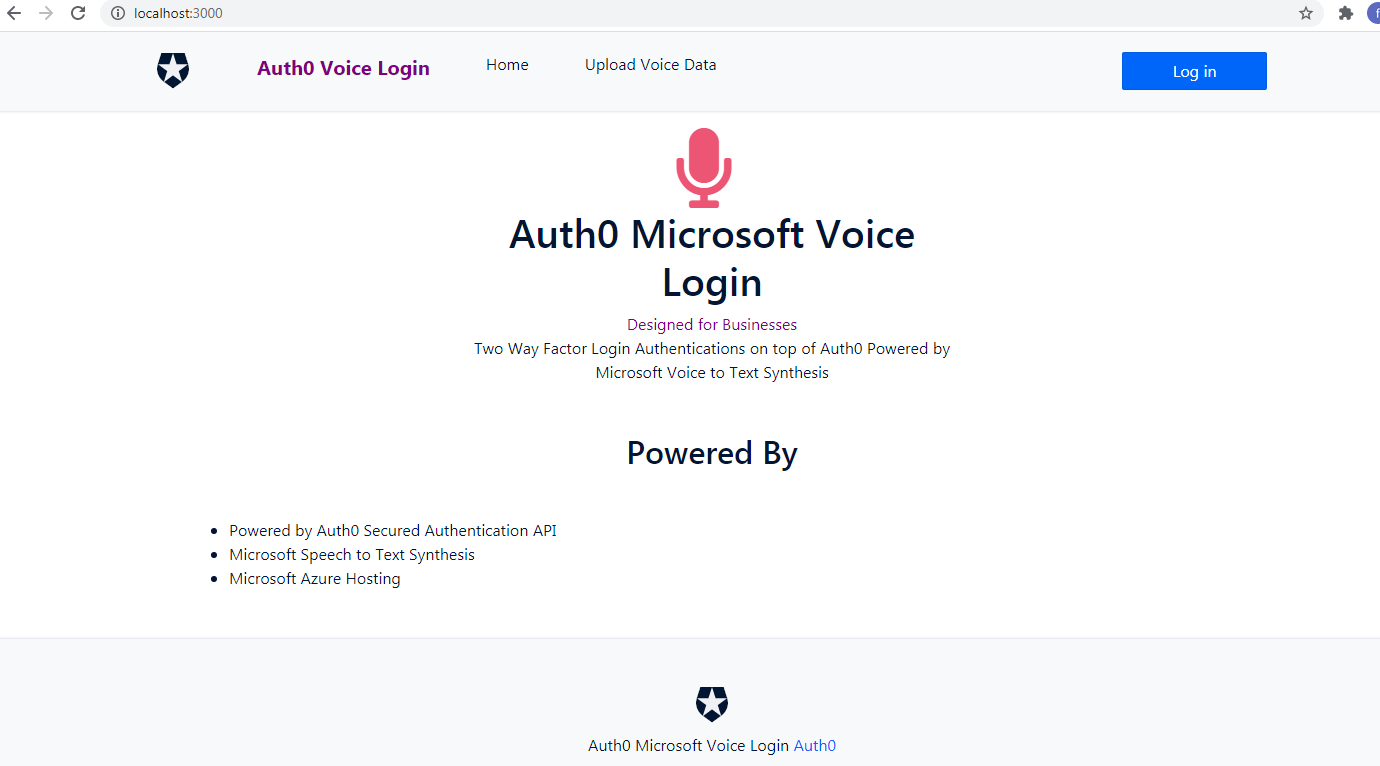The width and height of the screenshot is (1380, 766).
Task: Click Powered by Auth0 Secured Authentication API
Action: point(393,530)
